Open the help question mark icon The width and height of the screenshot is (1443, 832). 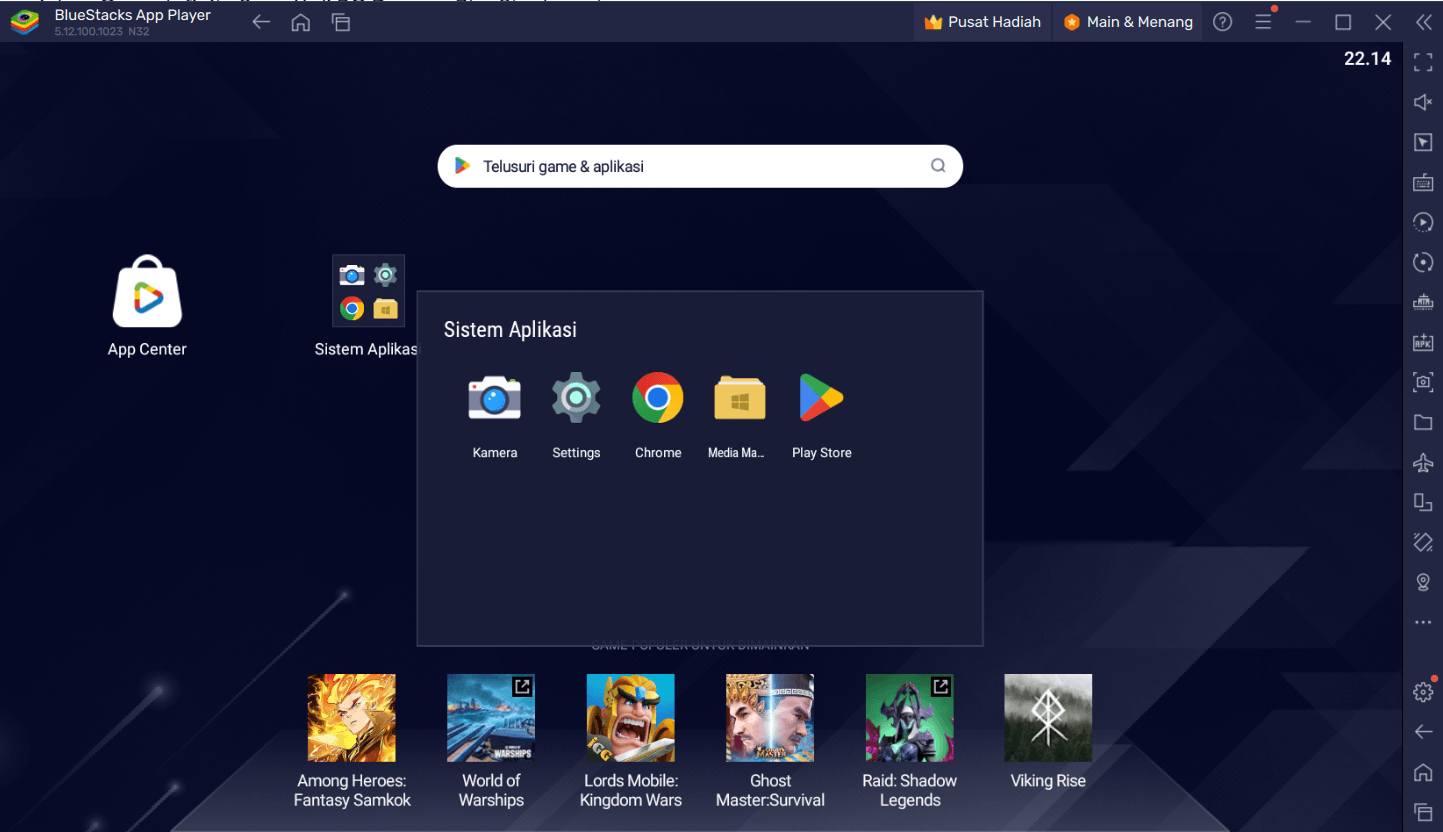(x=1222, y=22)
